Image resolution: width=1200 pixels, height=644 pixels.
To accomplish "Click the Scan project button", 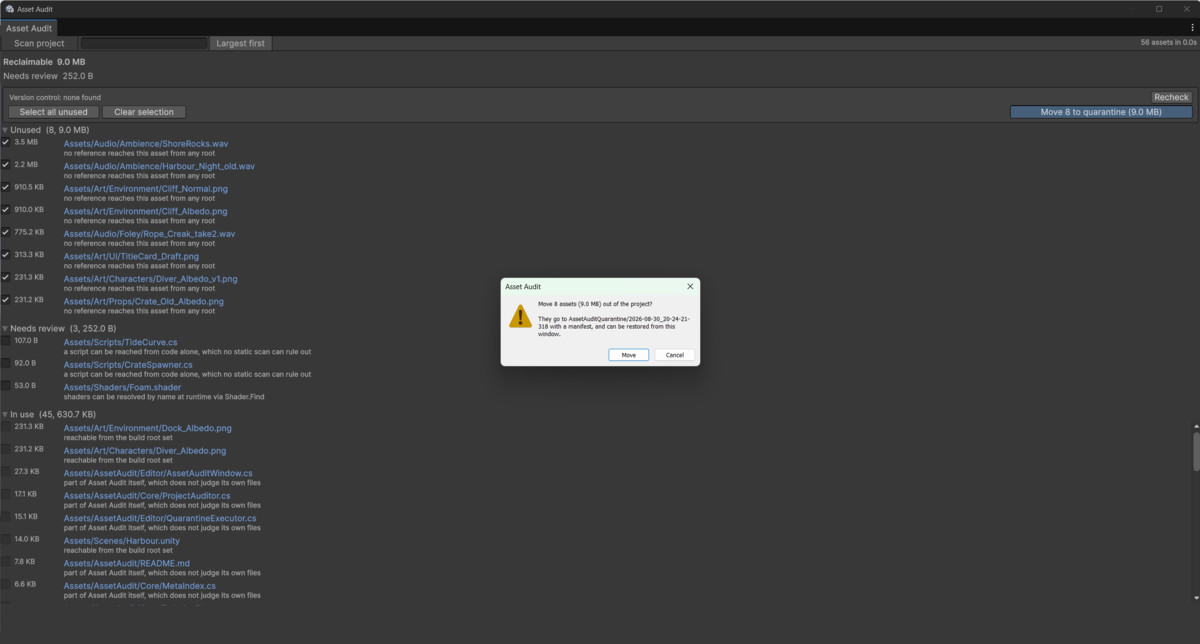I will click(39, 43).
